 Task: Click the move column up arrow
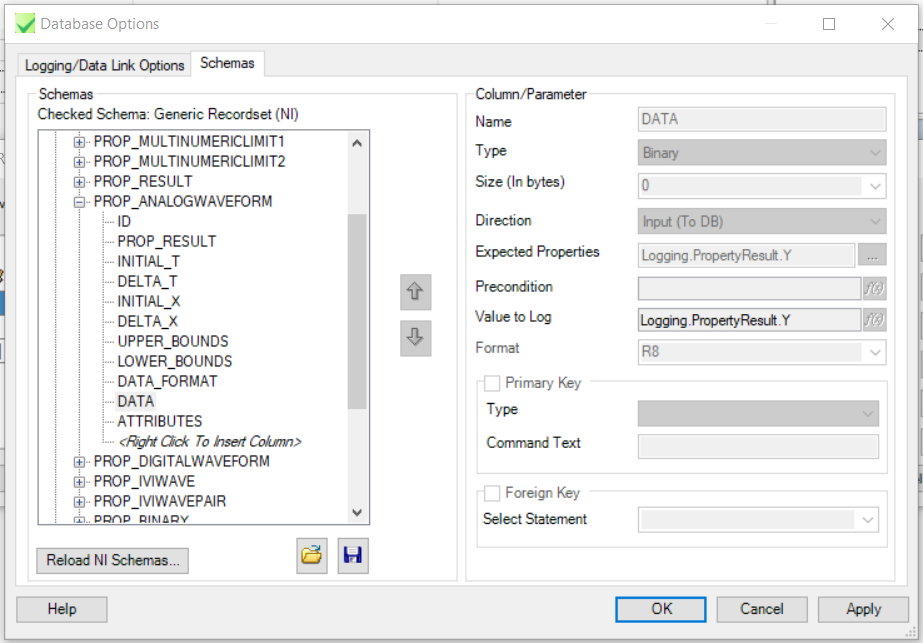[x=415, y=293]
